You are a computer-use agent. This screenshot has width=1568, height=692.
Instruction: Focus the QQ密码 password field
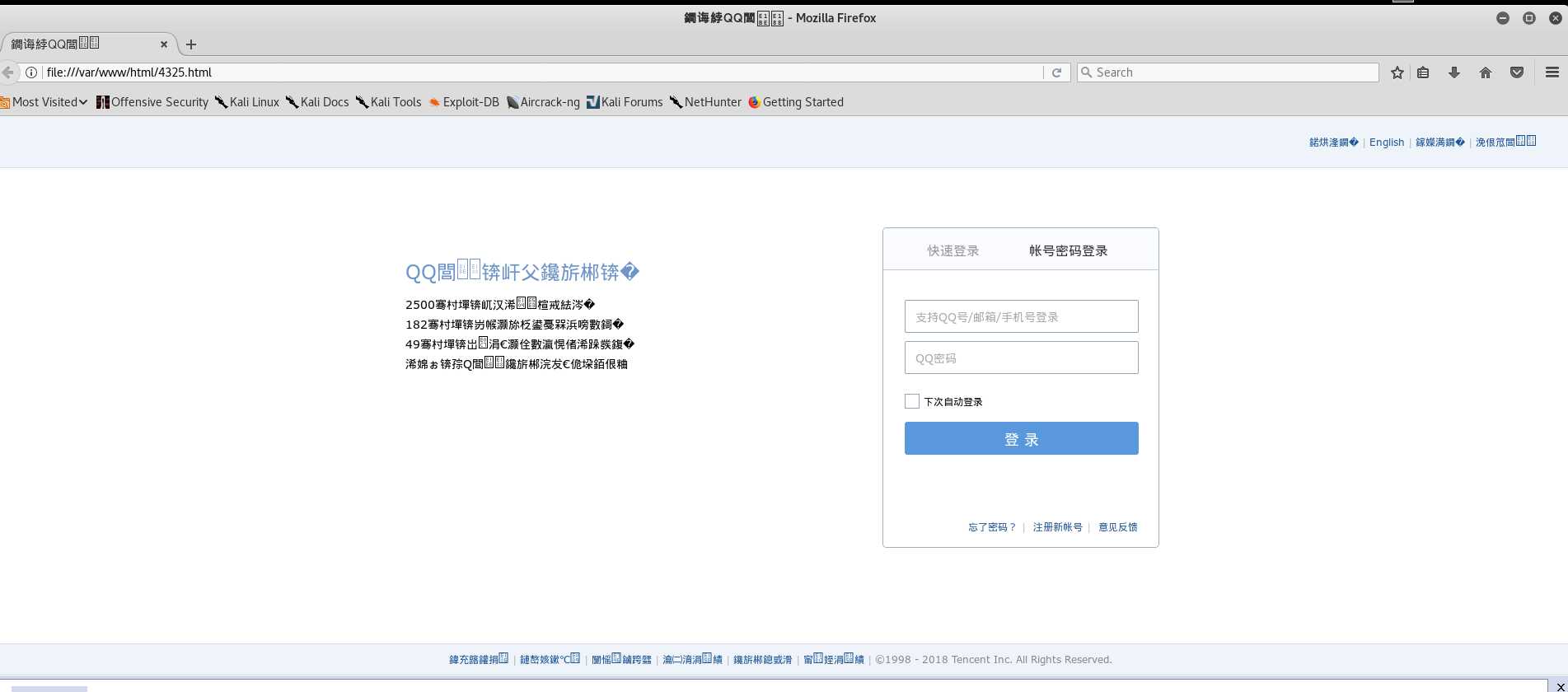[1022, 358]
